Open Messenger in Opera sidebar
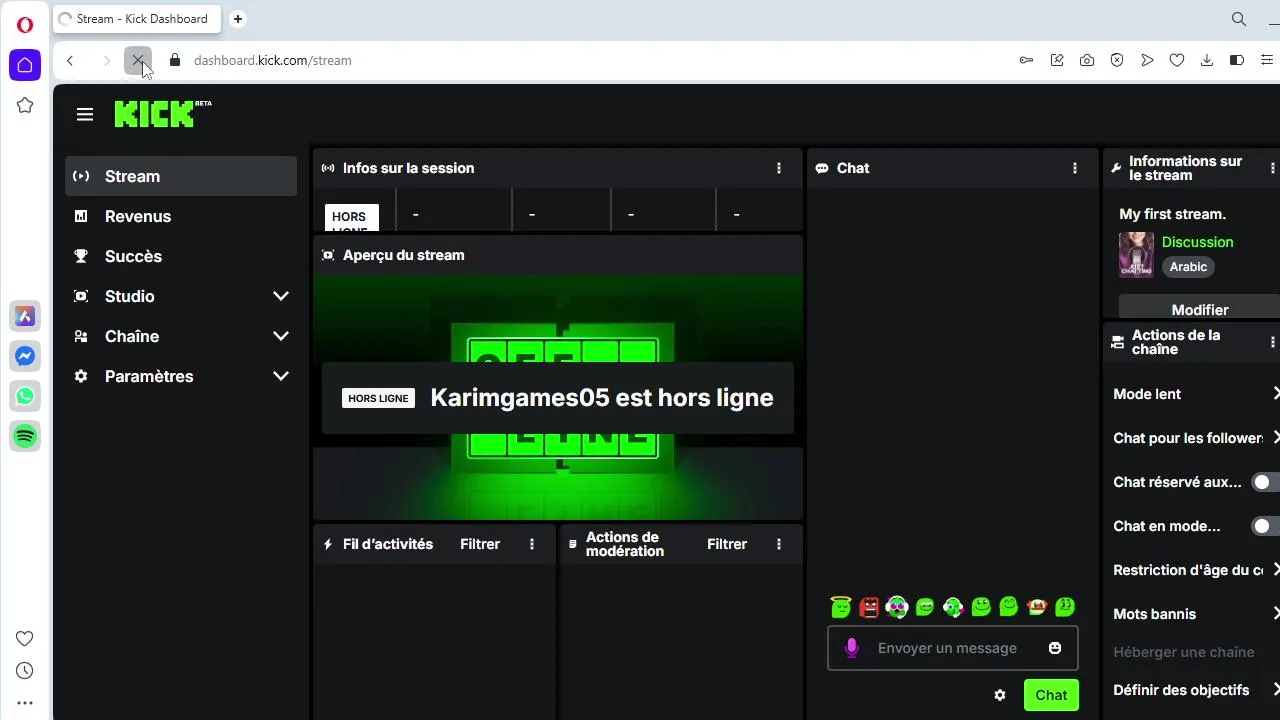1280x720 pixels. [25, 356]
